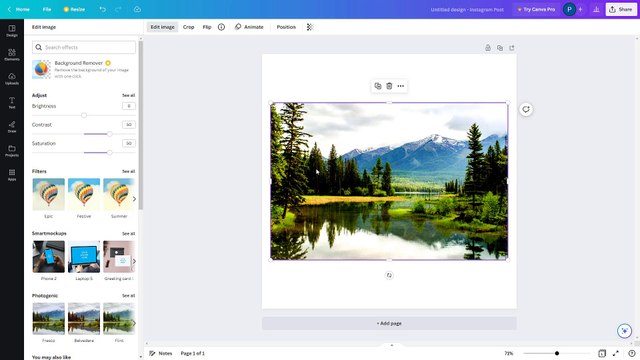Image resolution: width=640 pixels, height=360 pixels.
Task: Click Try Canva Pro button
Action: click(x=536, y=9)
